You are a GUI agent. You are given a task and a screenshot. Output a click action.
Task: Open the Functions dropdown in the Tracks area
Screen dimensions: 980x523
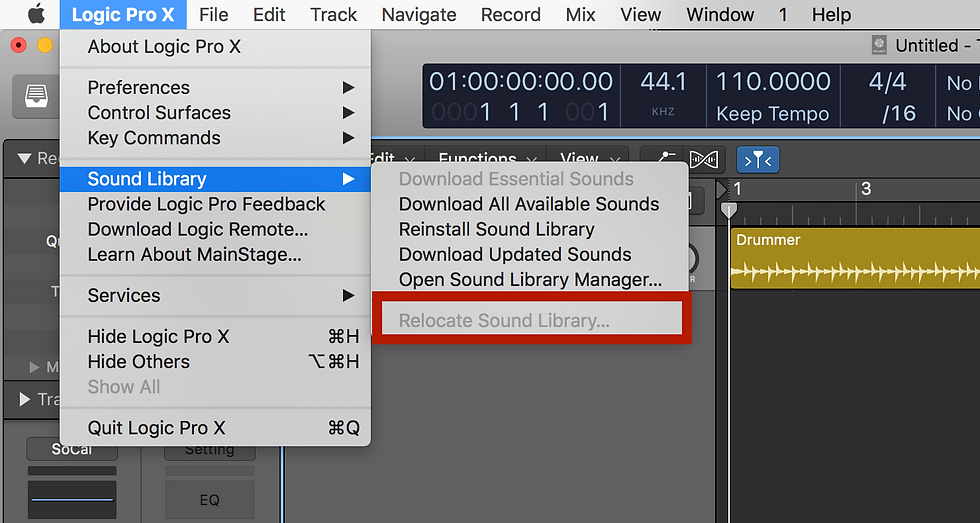coord(485,157)
